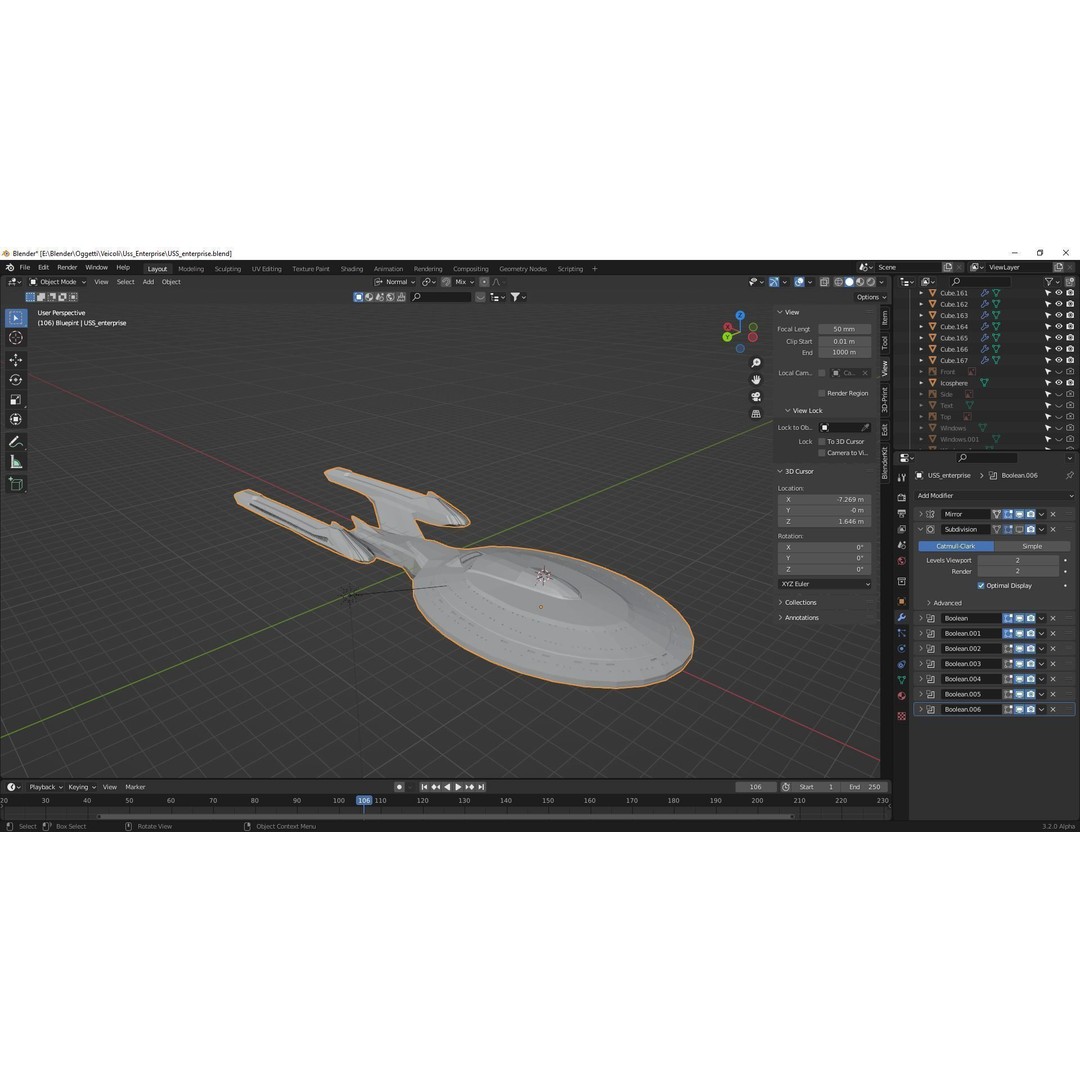Click the current frame 106 marker in timeline
Screen dimensions: 1080x1080
(364, 800)
